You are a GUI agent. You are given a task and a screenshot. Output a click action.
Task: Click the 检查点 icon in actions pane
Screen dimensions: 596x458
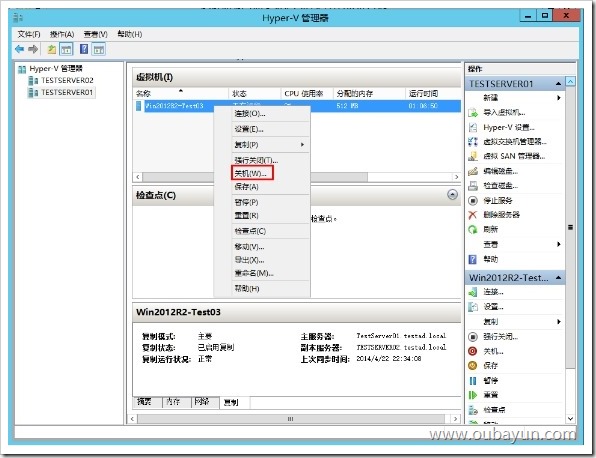473,410
